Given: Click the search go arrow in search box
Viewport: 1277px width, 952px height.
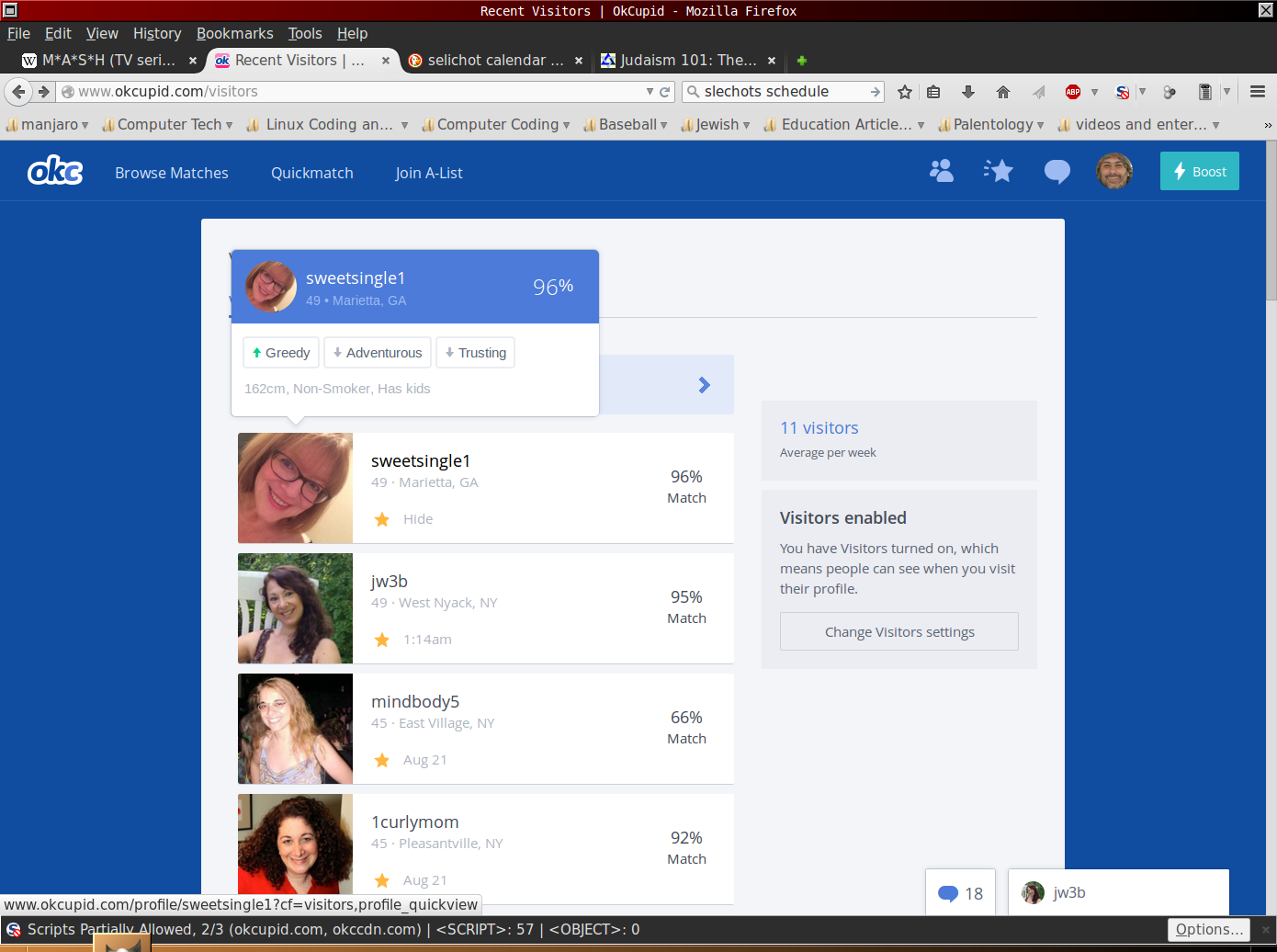Looking at the screenshot, I should coord(875,92).
